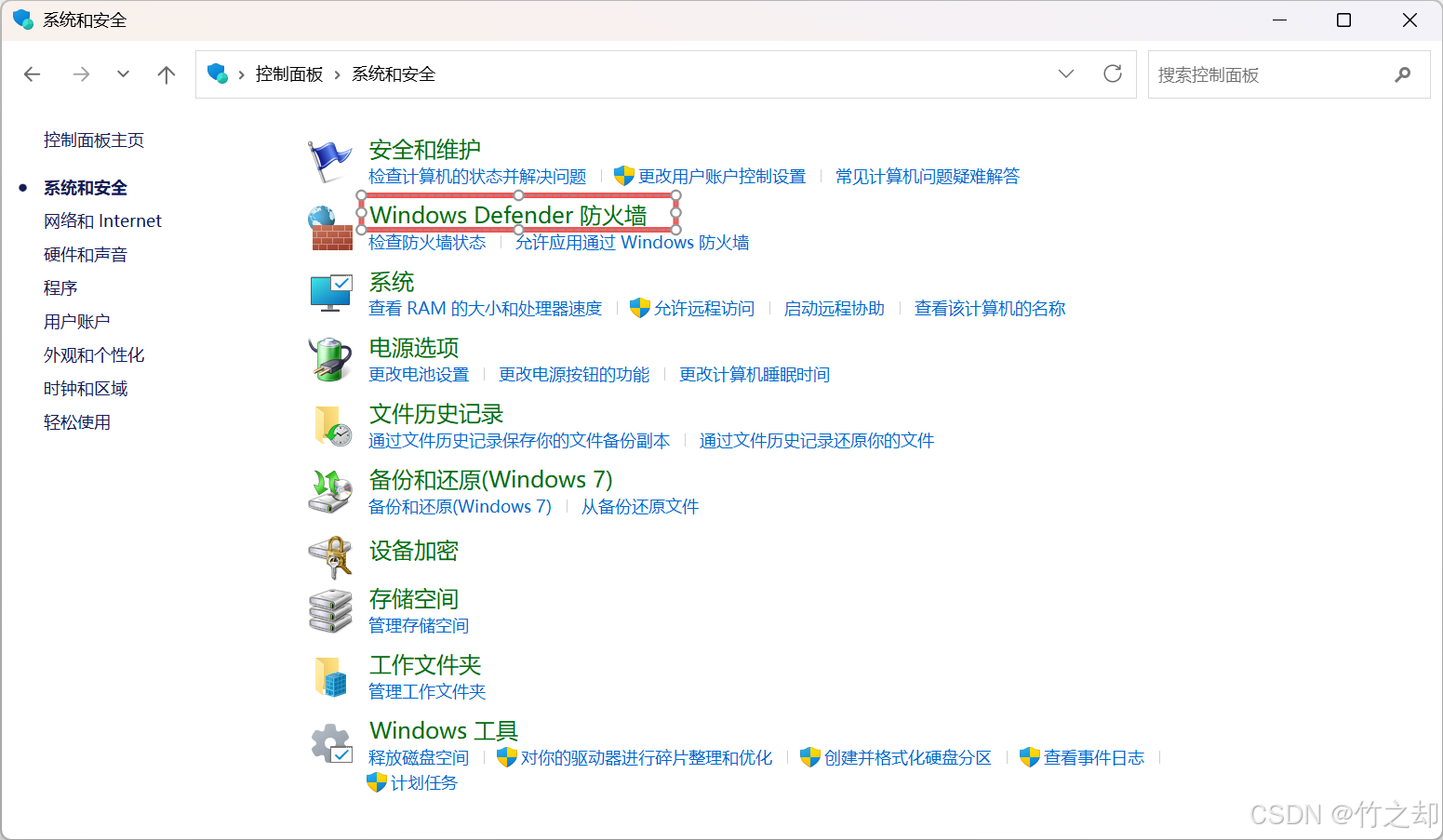Image resolution: width=1443 pixels, height=840 pixels.
Task: Select 系统和安全 in the sidebar
Action: click(x=86, y=188)
